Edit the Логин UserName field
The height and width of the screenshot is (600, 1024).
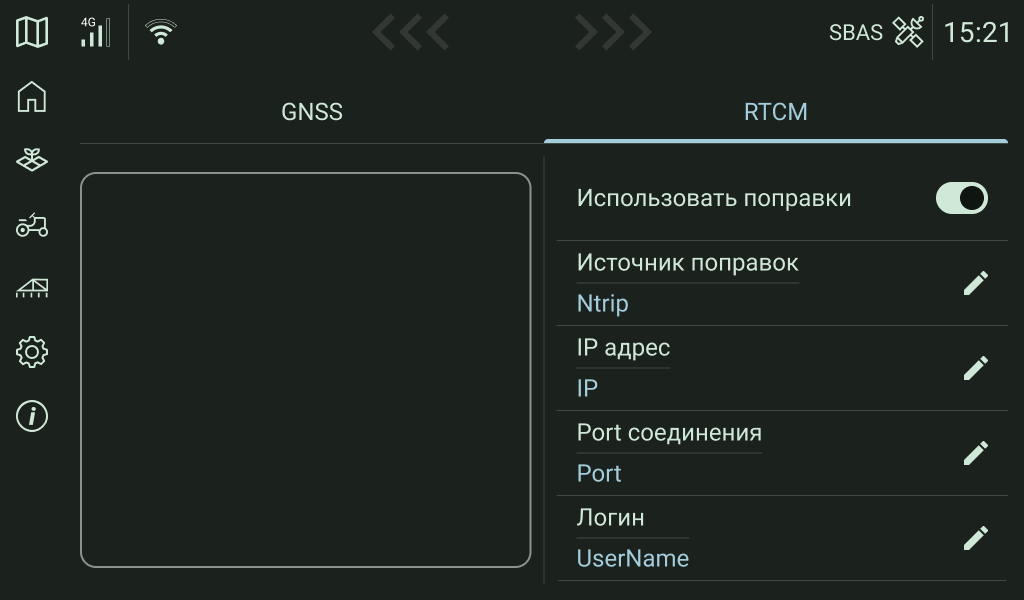click(975, 537)
